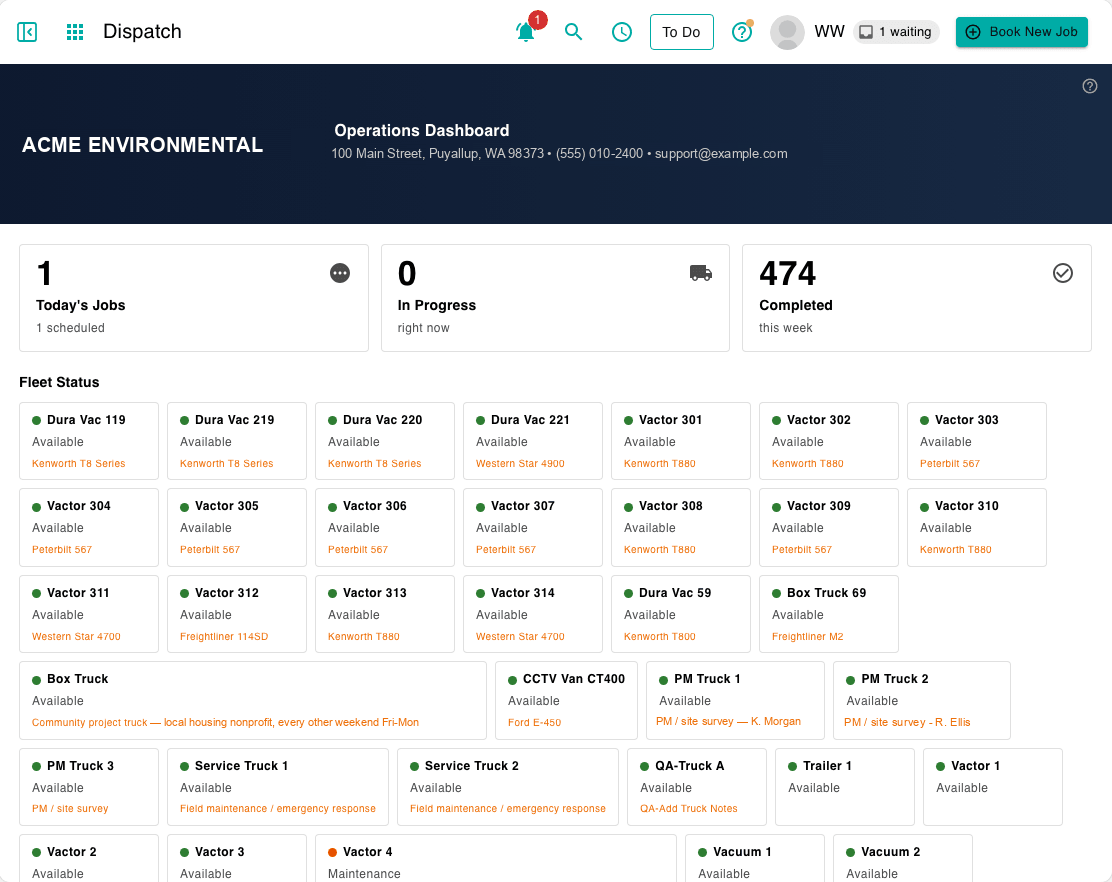The height and width of the screenshot is (882, 1112).
Task: Select the Dura Vac 220 fleet card
Action: point(385,441)
